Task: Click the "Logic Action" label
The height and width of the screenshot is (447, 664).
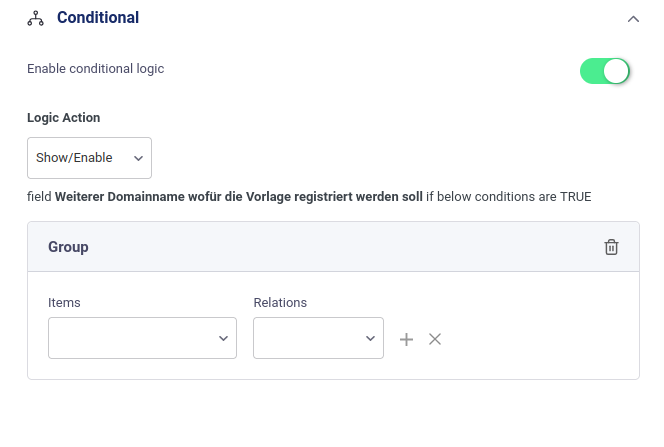Action: point(63,118)
